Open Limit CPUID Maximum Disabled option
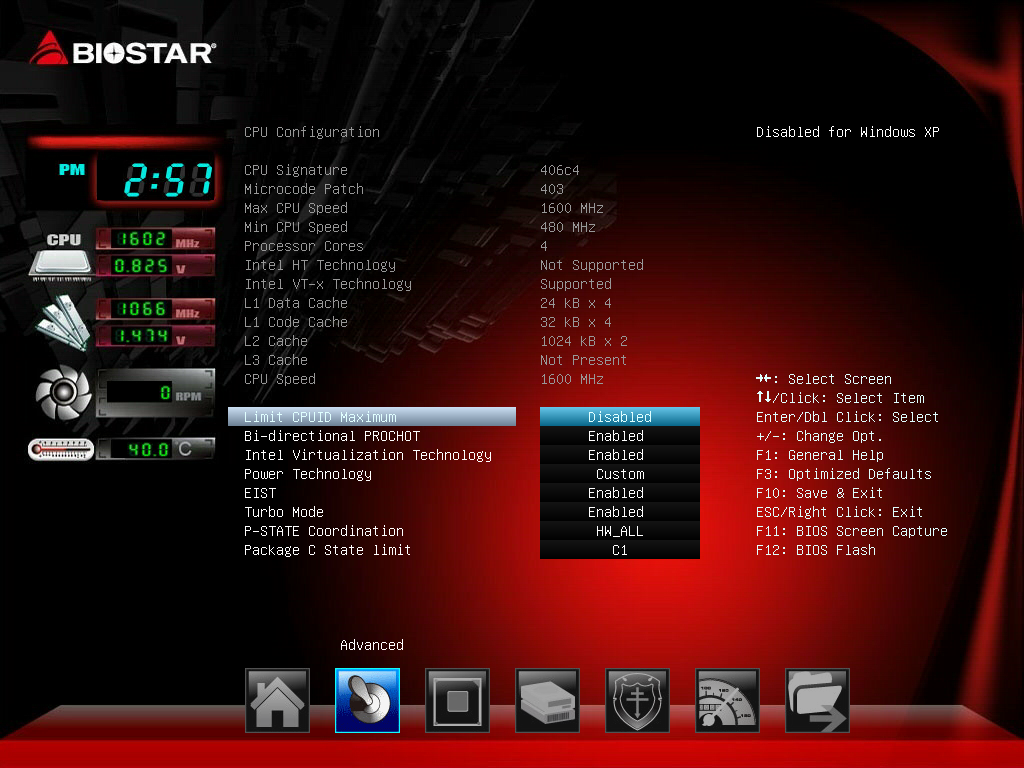This screenshot has height=768, width=1024. point(620,417)
